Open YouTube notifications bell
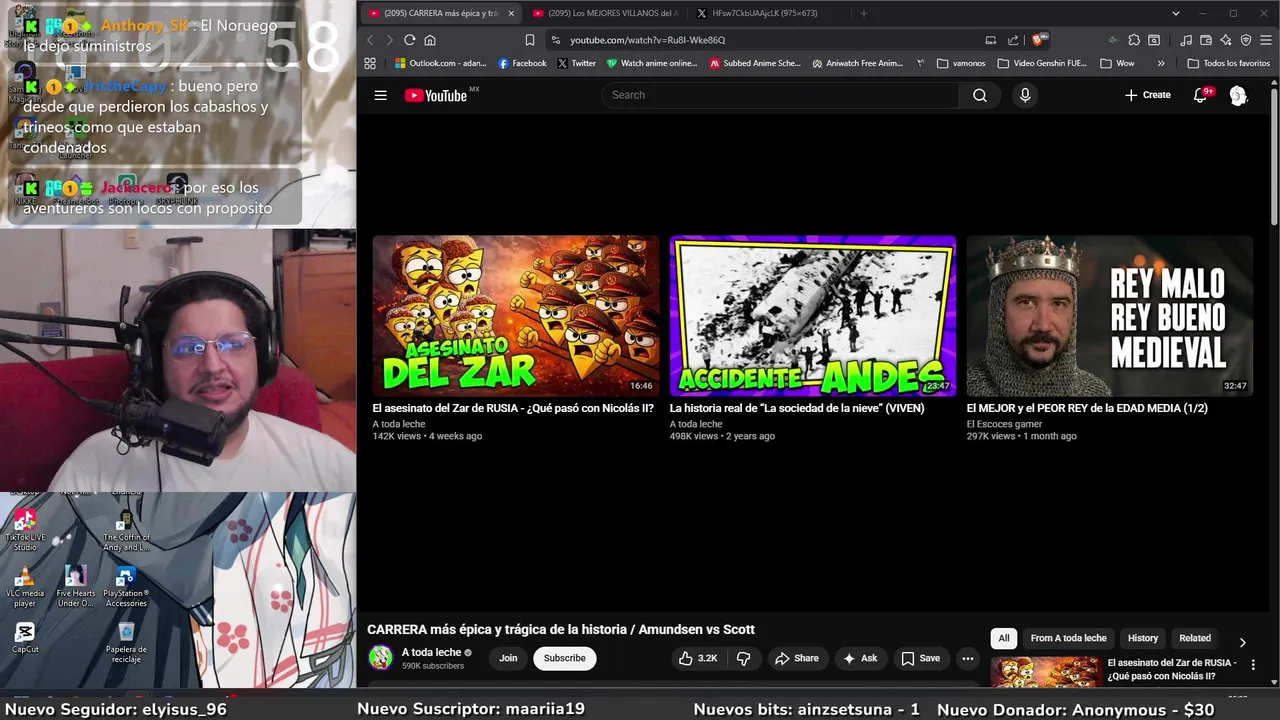Viewport: 1280px width, 720px height. point(1201,95)
